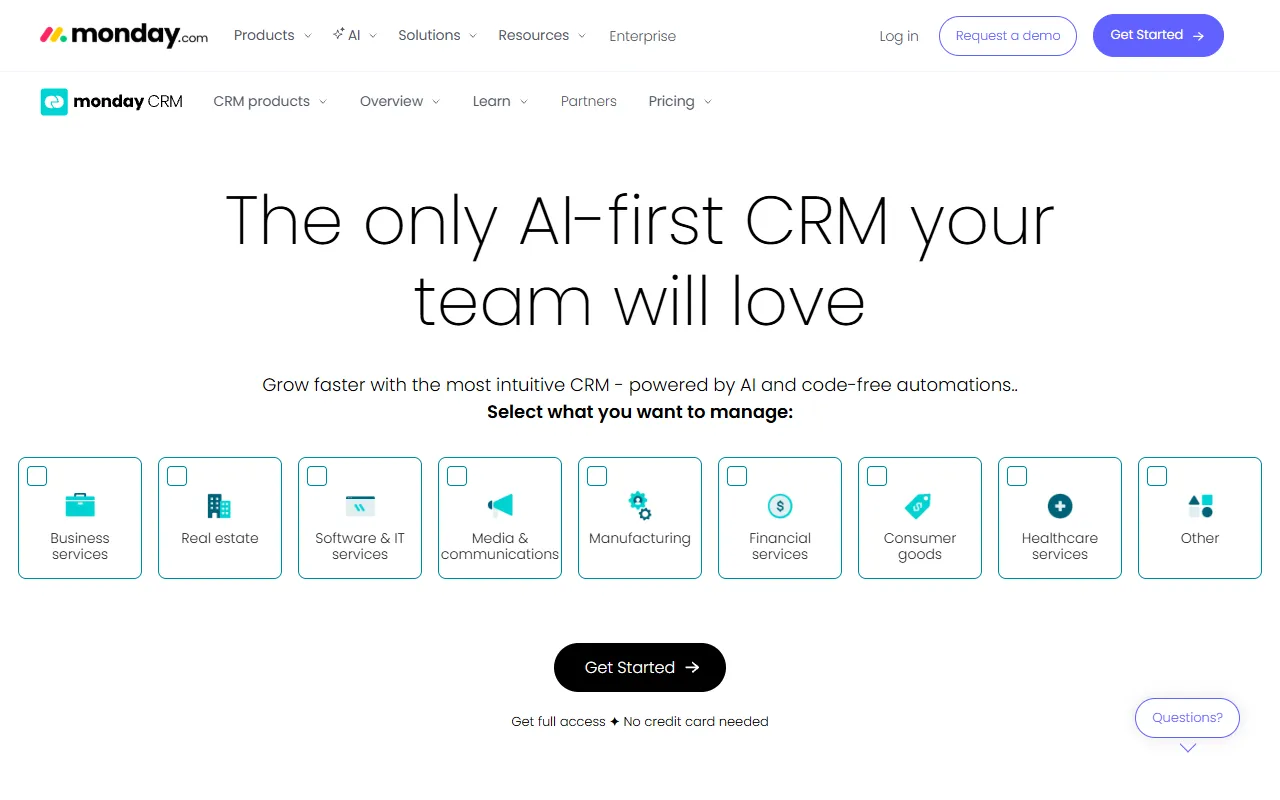Go to the Partners page

click(588, 101)
